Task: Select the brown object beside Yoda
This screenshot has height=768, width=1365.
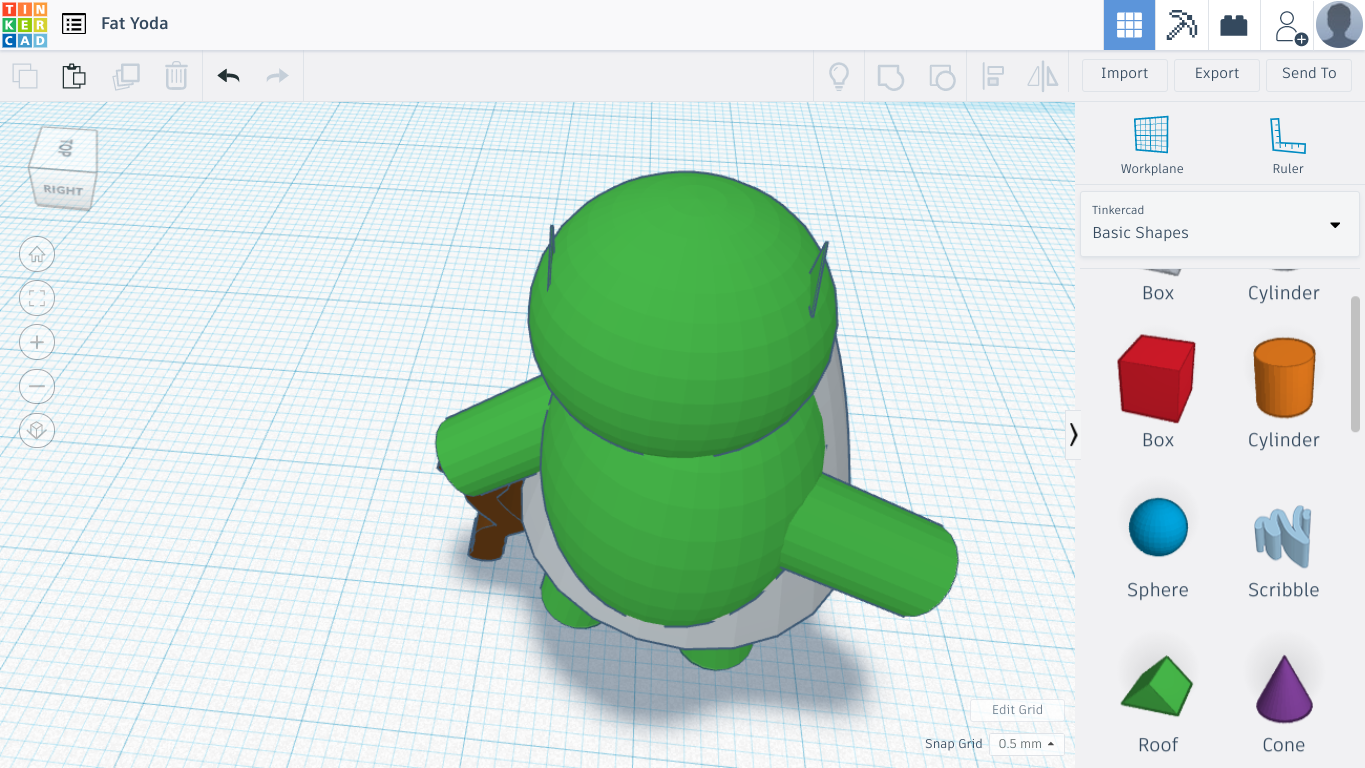Action: coord(495,523)
